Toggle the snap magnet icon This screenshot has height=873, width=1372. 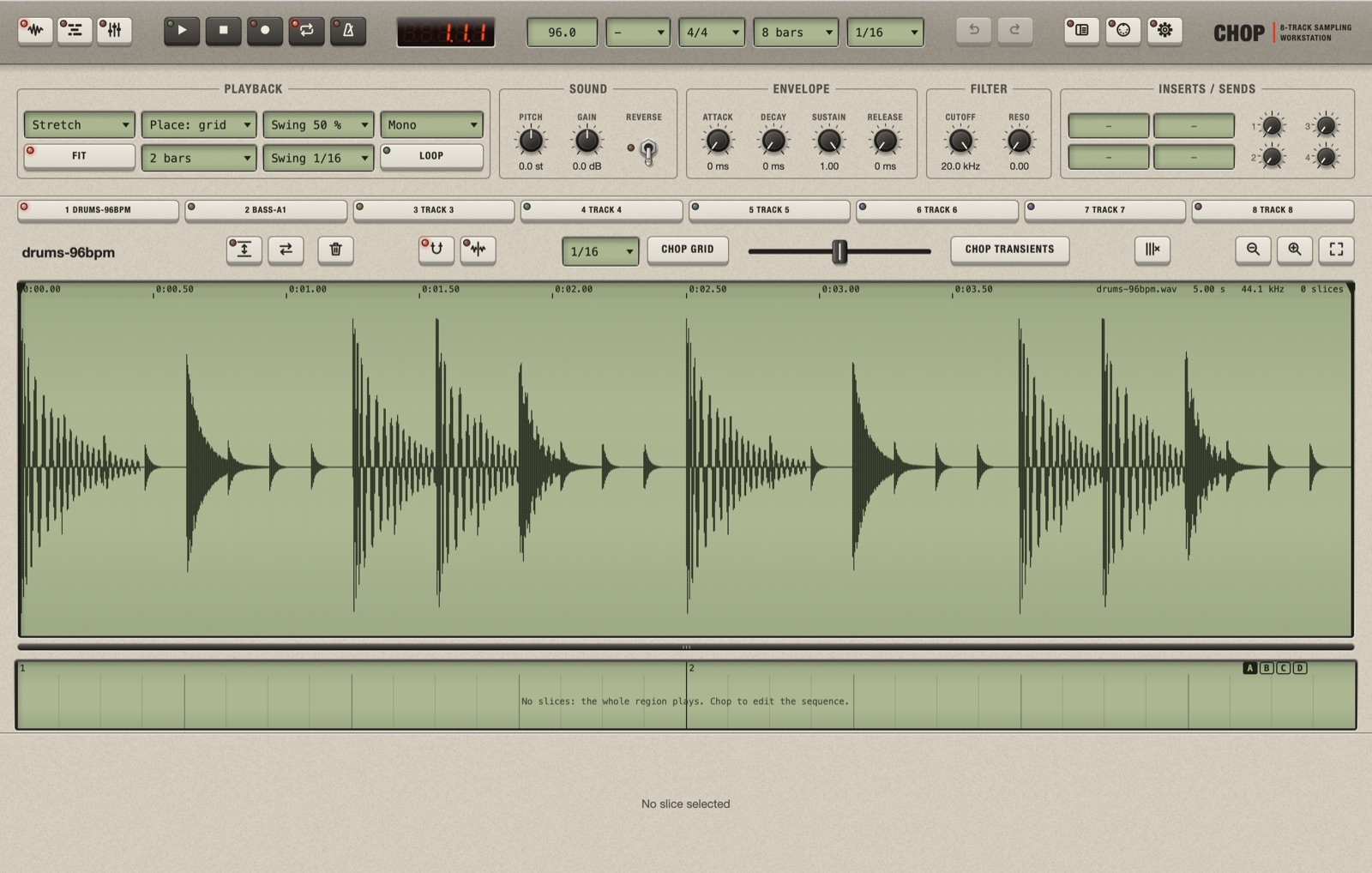point(436,250)
